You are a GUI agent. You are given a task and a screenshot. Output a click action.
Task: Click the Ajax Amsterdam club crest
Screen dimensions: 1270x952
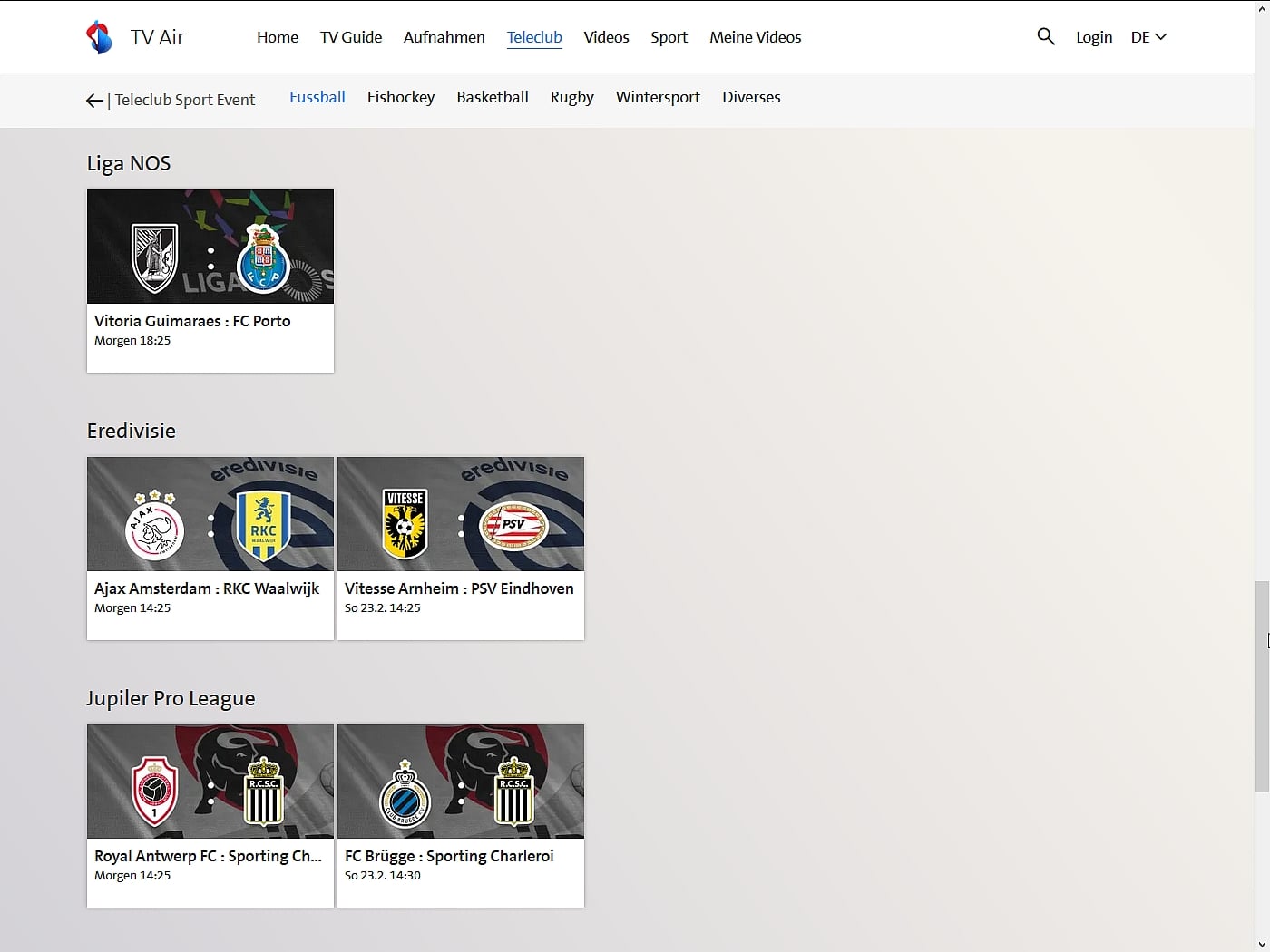click(155, 525)
